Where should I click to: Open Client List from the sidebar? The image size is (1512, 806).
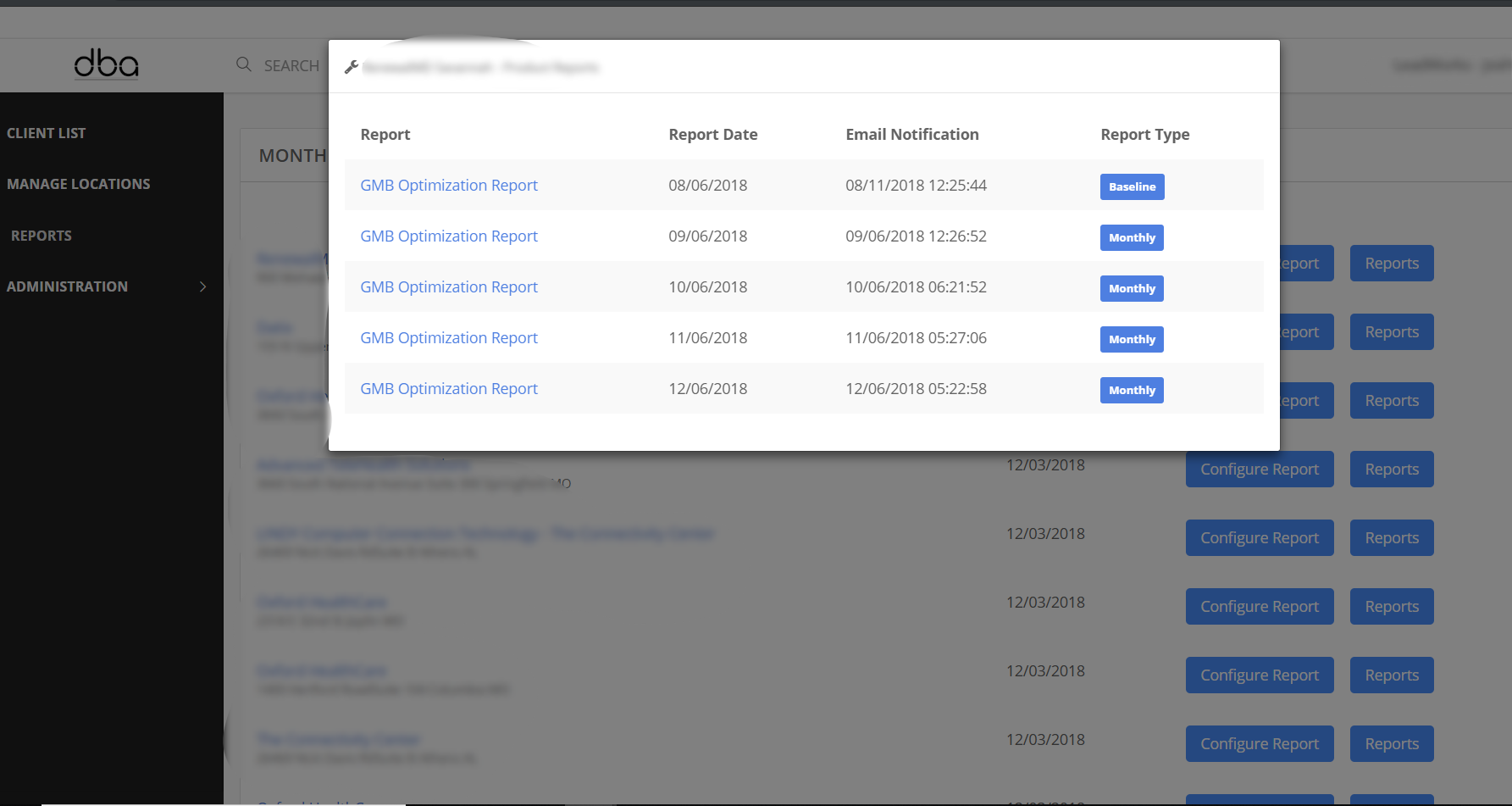click(x=47, y=133)
